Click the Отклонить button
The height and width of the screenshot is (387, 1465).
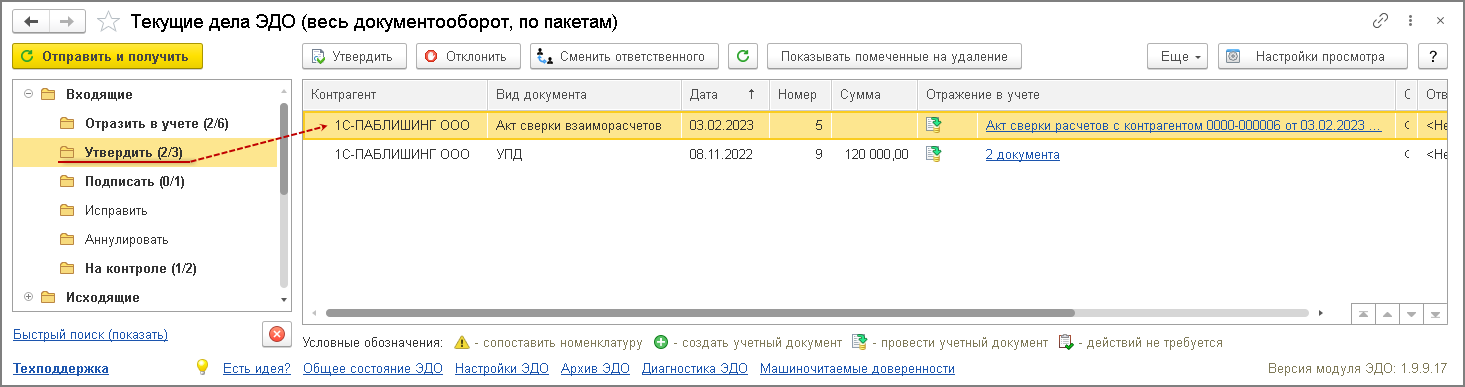click(x=468, y=57)
